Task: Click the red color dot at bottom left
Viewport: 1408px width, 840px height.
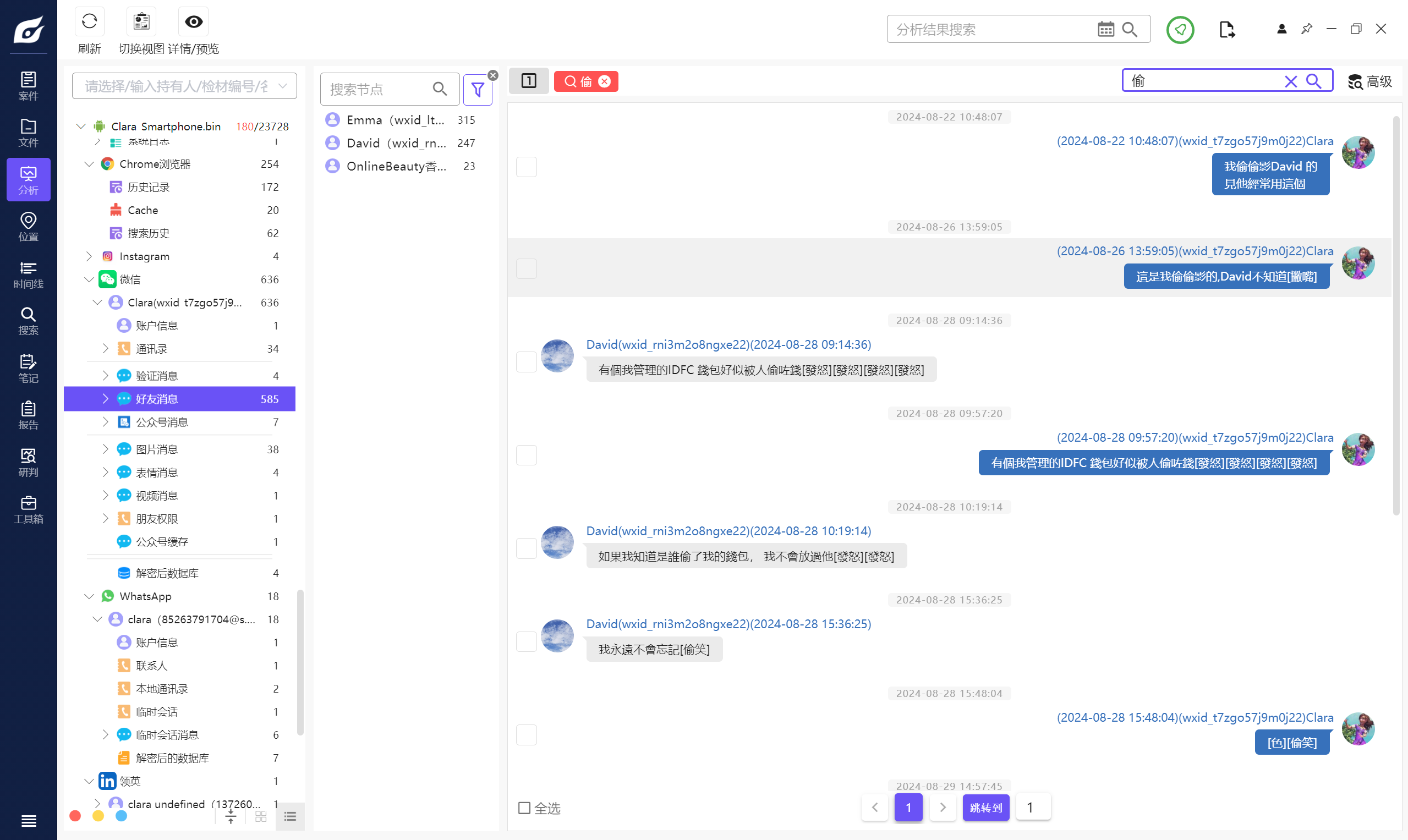Action: pyautogui.click(x=75, y=816)
